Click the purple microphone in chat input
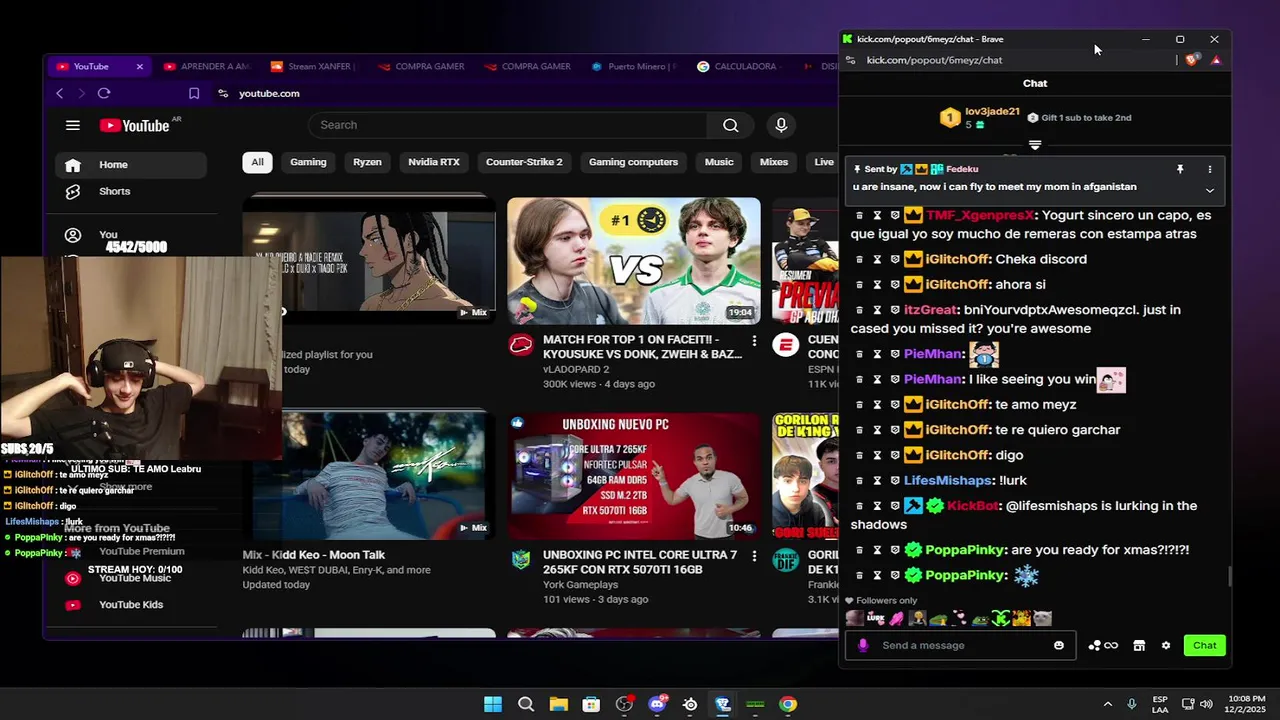The image size is (1280, 720). [x=863, y=645]
